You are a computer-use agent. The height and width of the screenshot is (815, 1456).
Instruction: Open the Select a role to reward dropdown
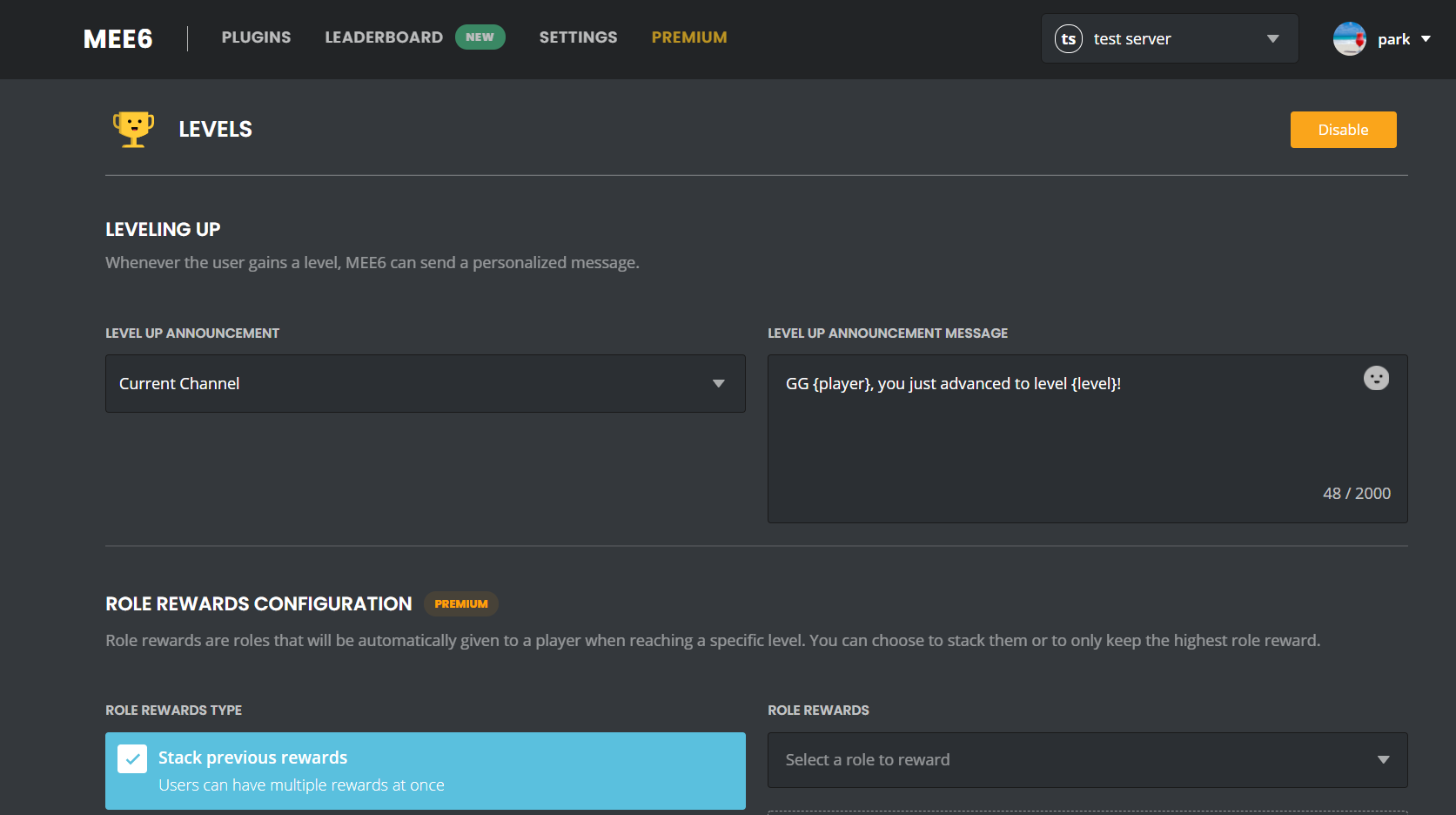tap(1087, 760)
